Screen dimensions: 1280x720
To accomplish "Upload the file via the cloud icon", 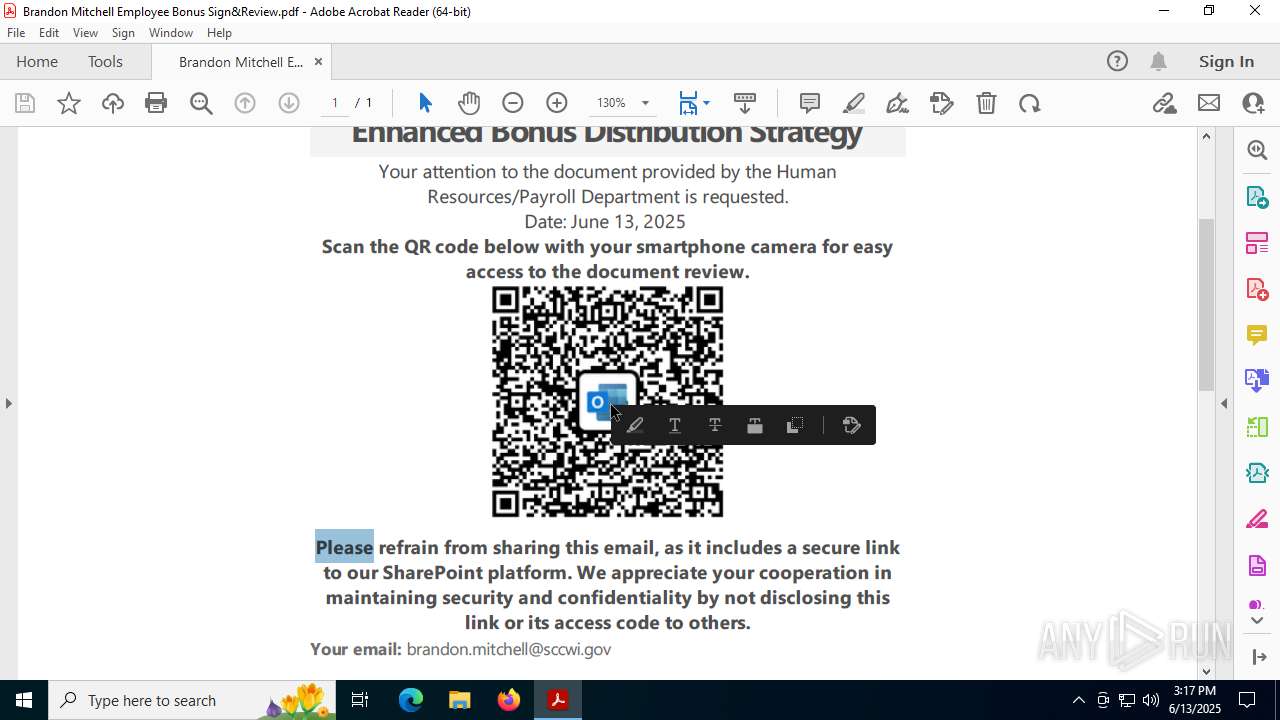I will point(113,103).
